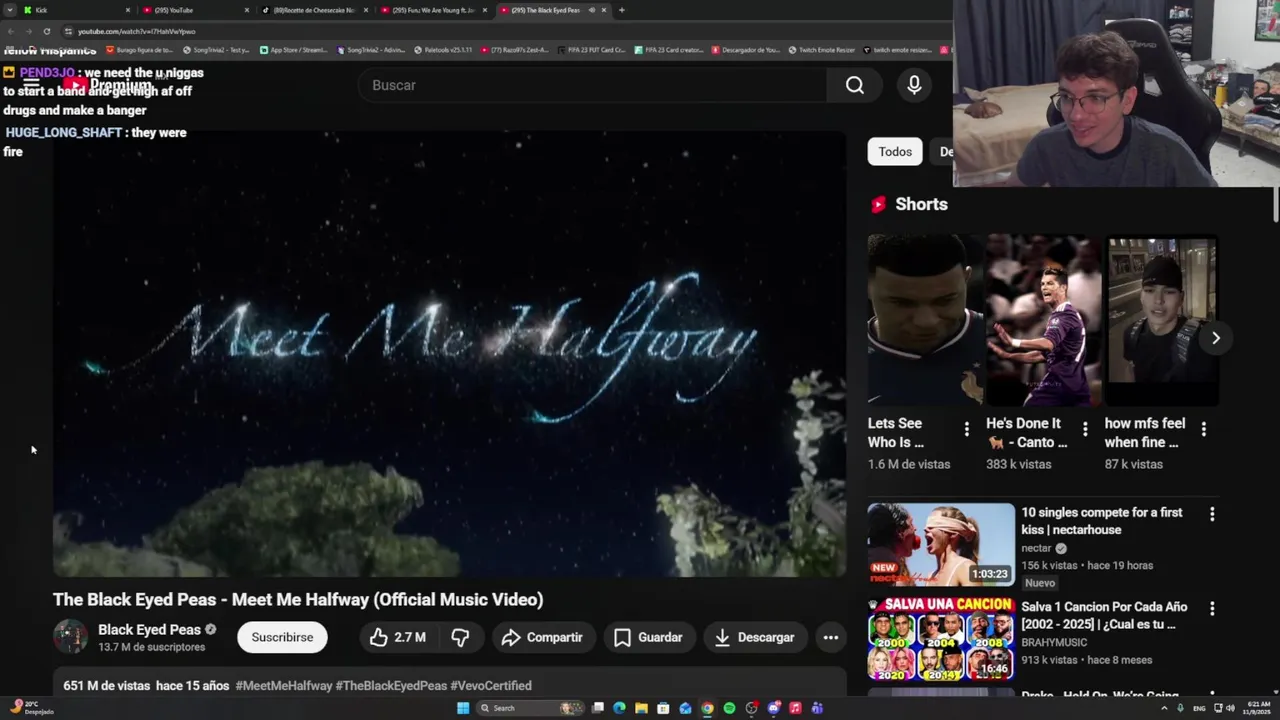Open the Black Eyed Peas channel name link
1280x720 pixels.
pyautogui.click(x=149, y=629)
